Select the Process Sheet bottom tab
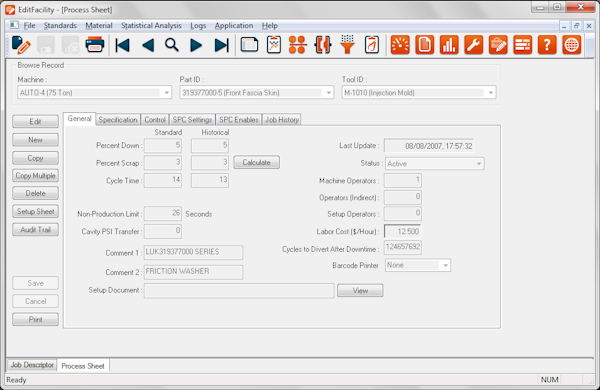 pos(83,366)
